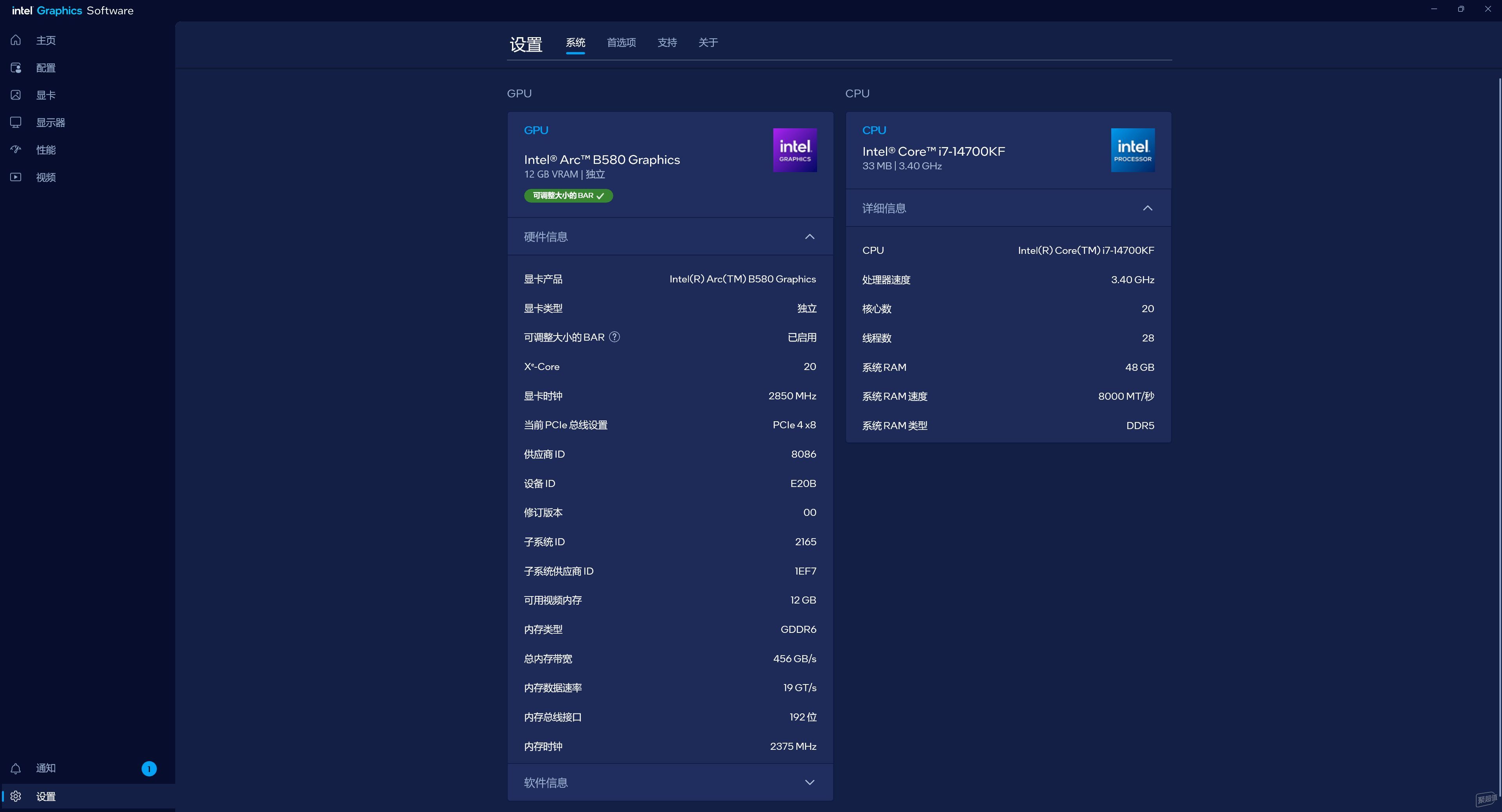The height and width of the screenshot is (812, 1502).
Task: Click the notification count badge
Action: point(149,769)
